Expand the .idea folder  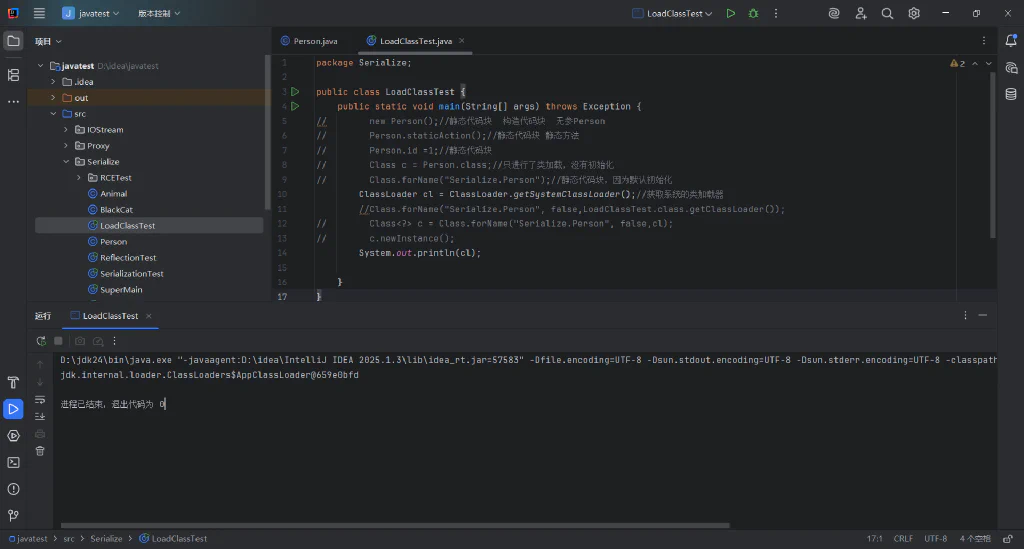pyautogui.click(x=54, y=82)
